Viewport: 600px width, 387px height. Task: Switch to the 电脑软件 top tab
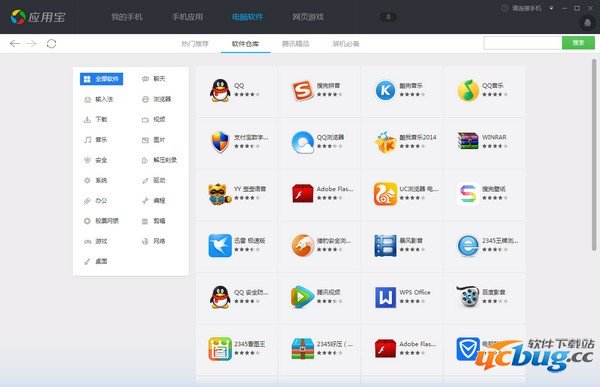247,17
